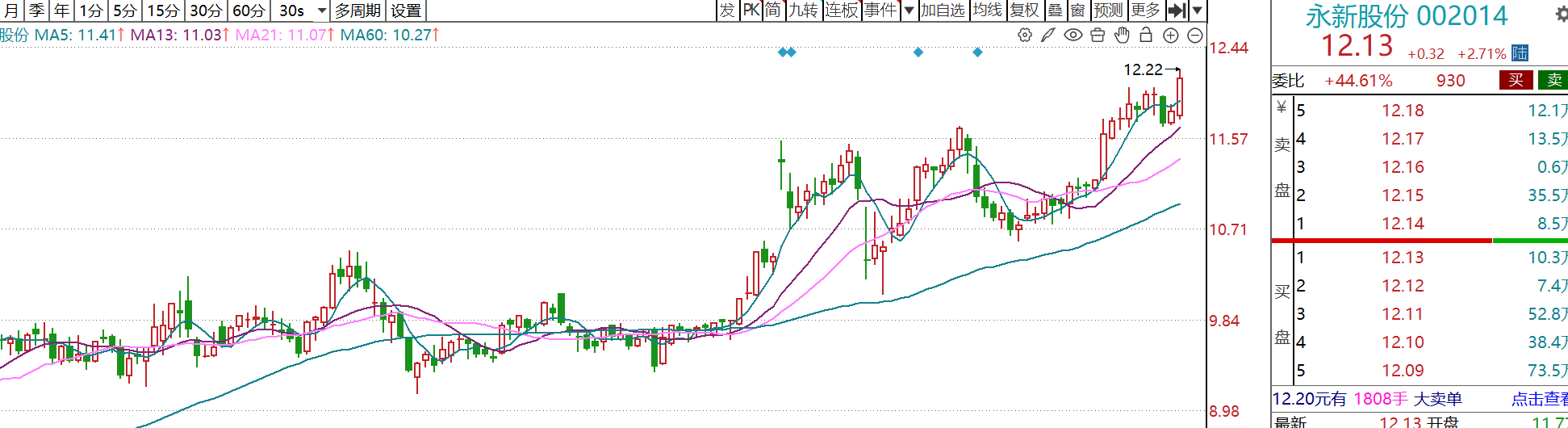Click the first blue diamond event marker
This screenshot has width=1568, height=428.
coord(782,52)
